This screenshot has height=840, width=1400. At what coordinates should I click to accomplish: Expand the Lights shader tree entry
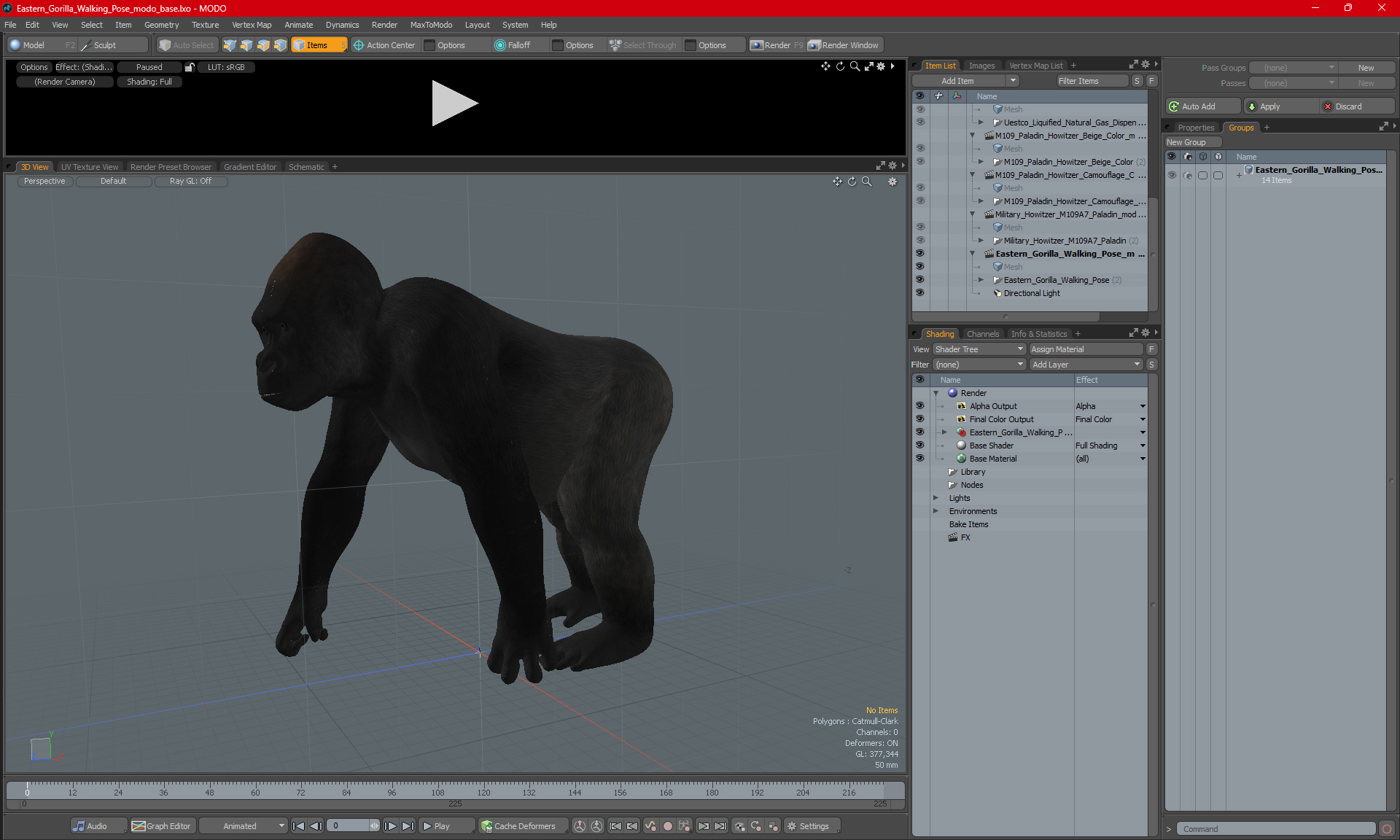936,498
